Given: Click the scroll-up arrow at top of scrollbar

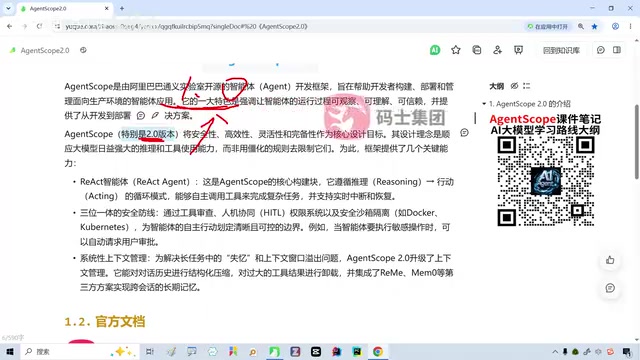Looking at the screenshot, I should (636, 40).
